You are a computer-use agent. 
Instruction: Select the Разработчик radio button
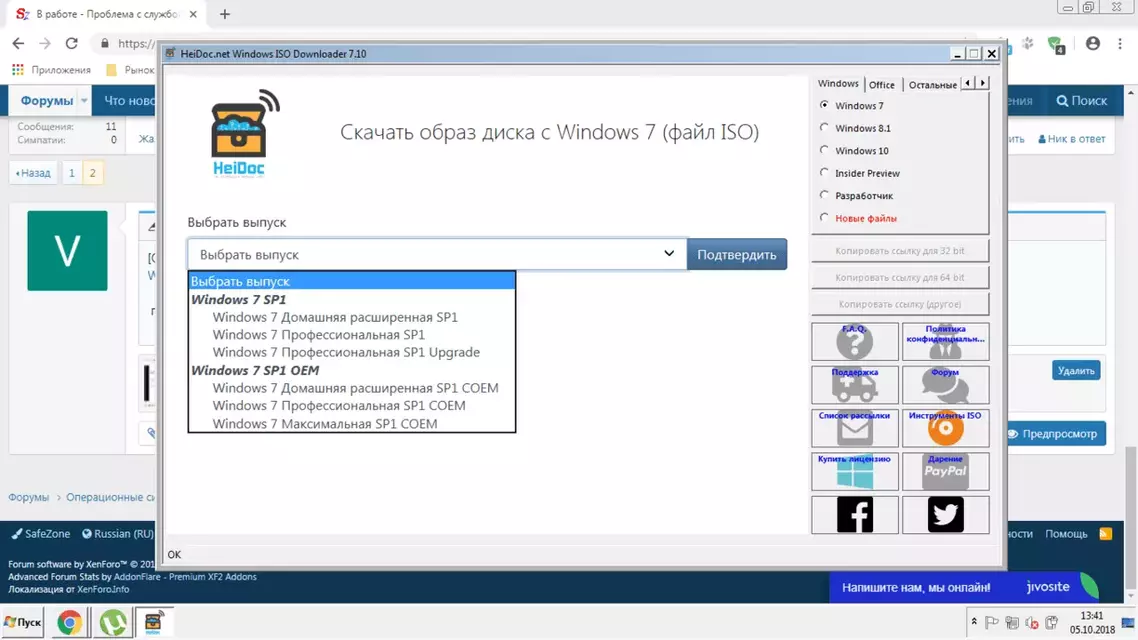(824, 195)
